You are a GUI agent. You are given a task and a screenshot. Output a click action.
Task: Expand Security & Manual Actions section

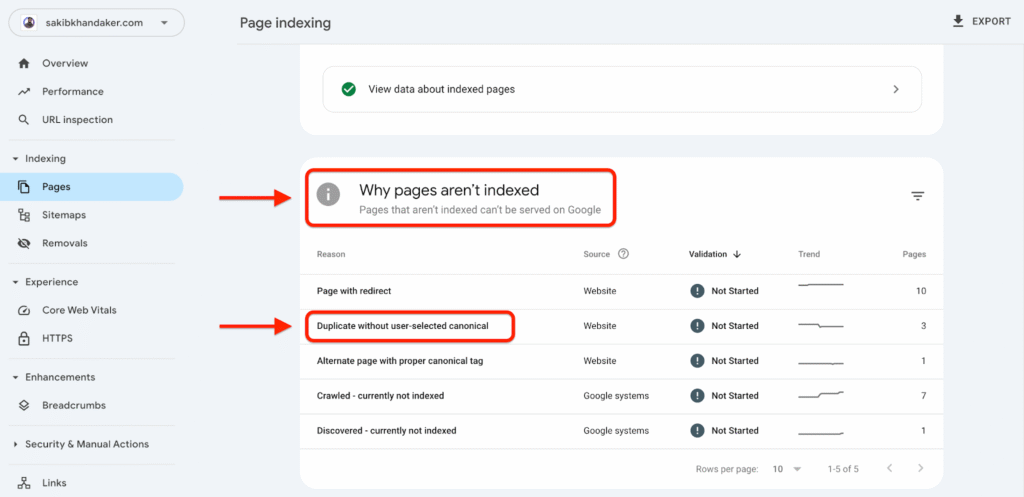[x=15, y=444]
